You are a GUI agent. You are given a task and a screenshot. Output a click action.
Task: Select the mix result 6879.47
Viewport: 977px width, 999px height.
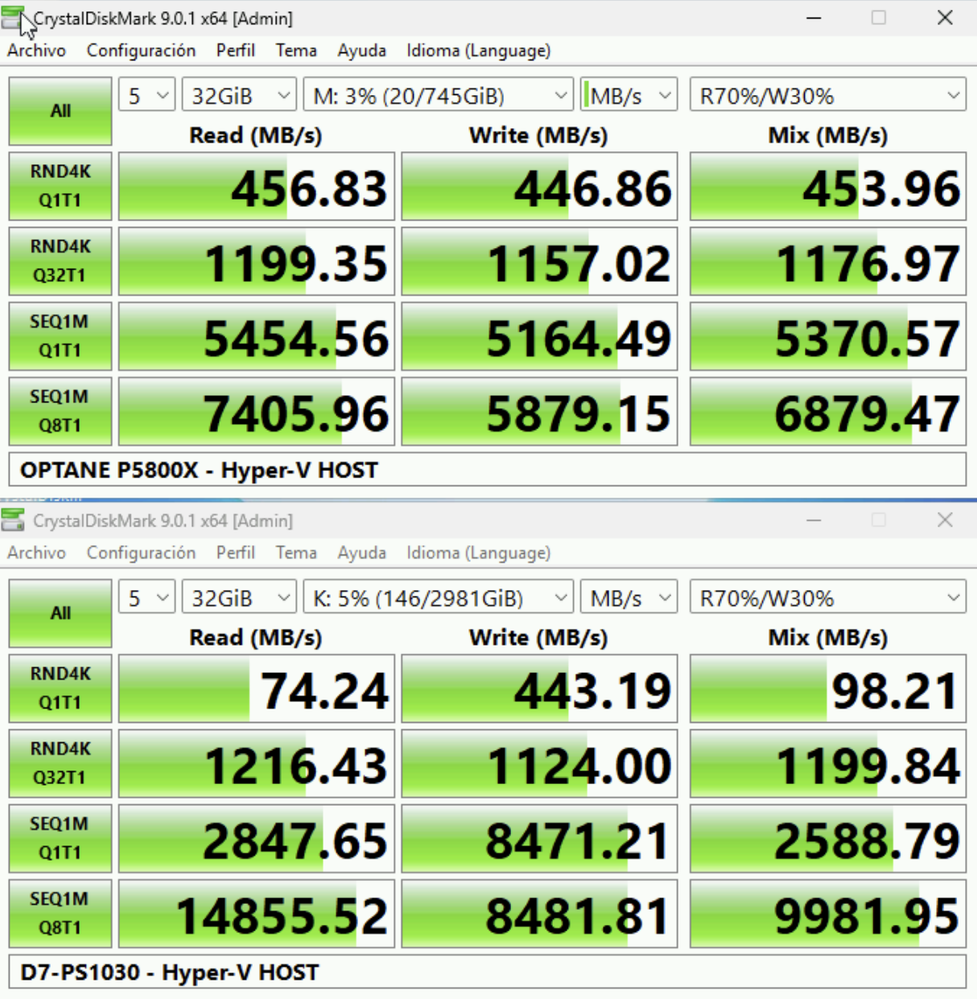click(828, 412)
